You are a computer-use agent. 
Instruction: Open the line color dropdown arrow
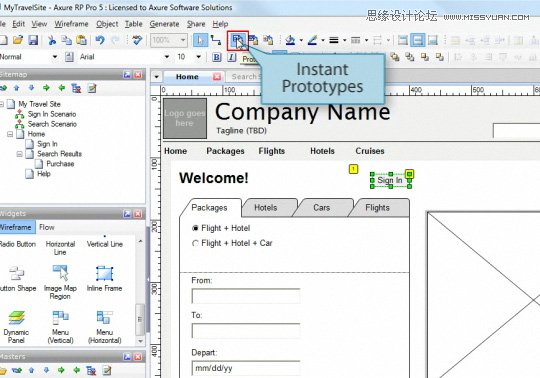coord(323,40)
